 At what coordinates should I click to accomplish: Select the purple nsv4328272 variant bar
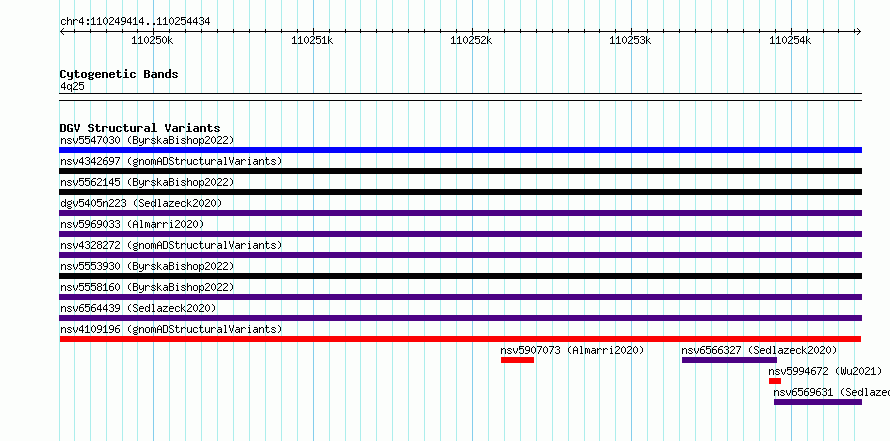click(x=460, y=255)
